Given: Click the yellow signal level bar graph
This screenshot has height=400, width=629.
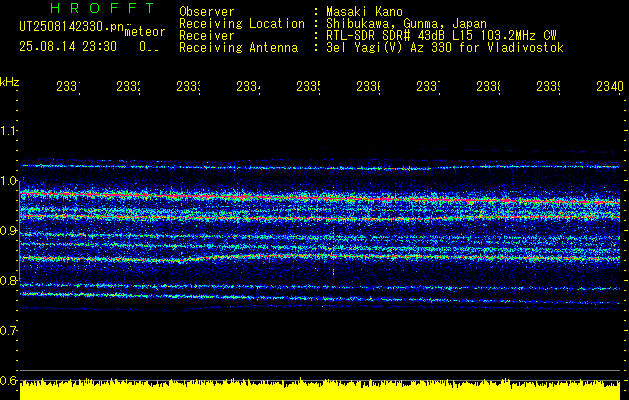Looking at the screenshot, I should point(320,389).
